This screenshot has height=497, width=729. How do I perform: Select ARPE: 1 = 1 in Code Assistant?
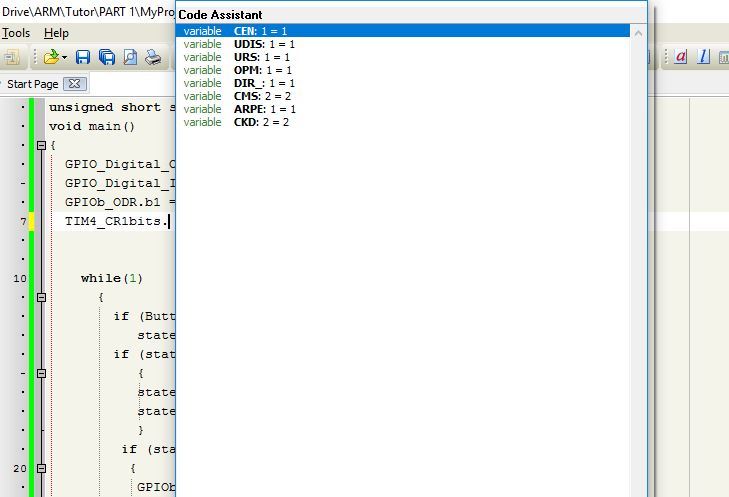[x=403, y=109]
